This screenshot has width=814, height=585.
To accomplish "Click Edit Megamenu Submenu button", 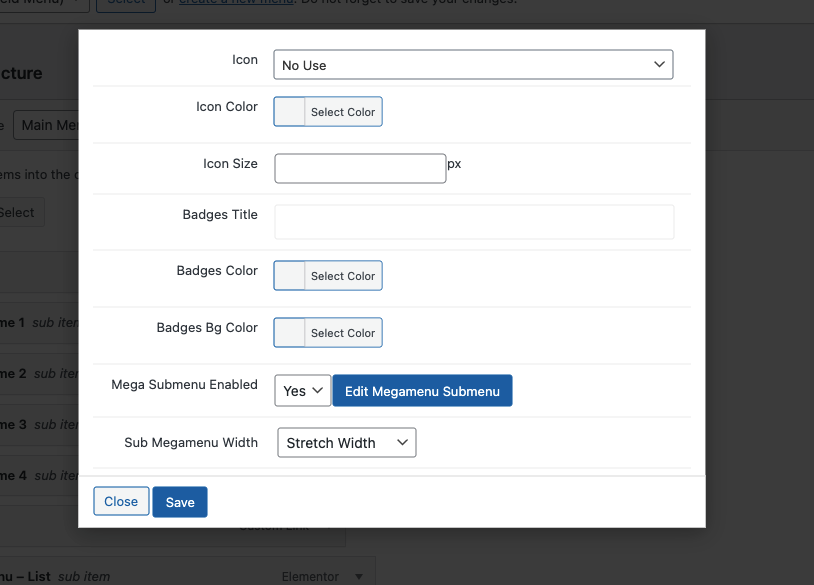I will pyautogui.click(x=422, y=391).
